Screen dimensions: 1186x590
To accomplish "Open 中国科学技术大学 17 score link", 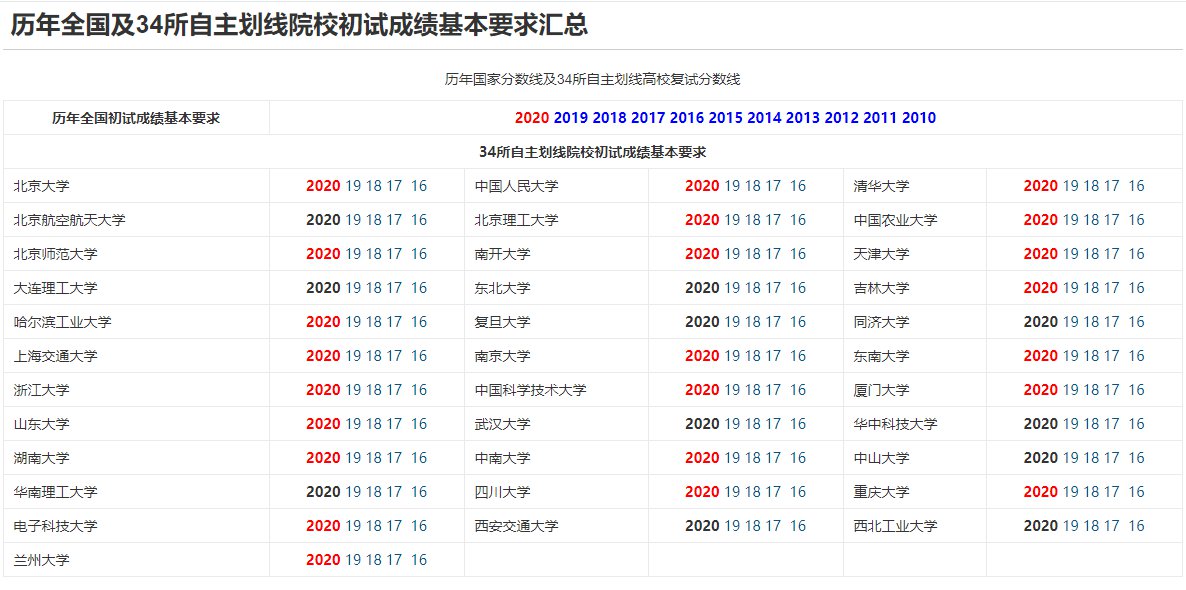I will click(x=773, y=390).
